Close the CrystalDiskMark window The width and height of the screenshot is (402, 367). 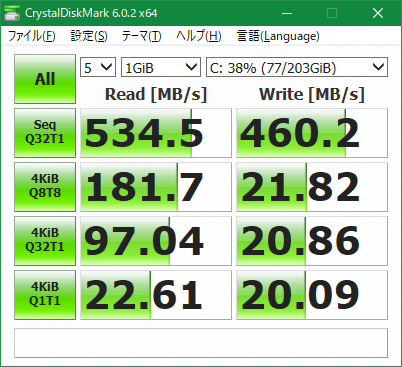pyautogui.click(x=378, y=13)
